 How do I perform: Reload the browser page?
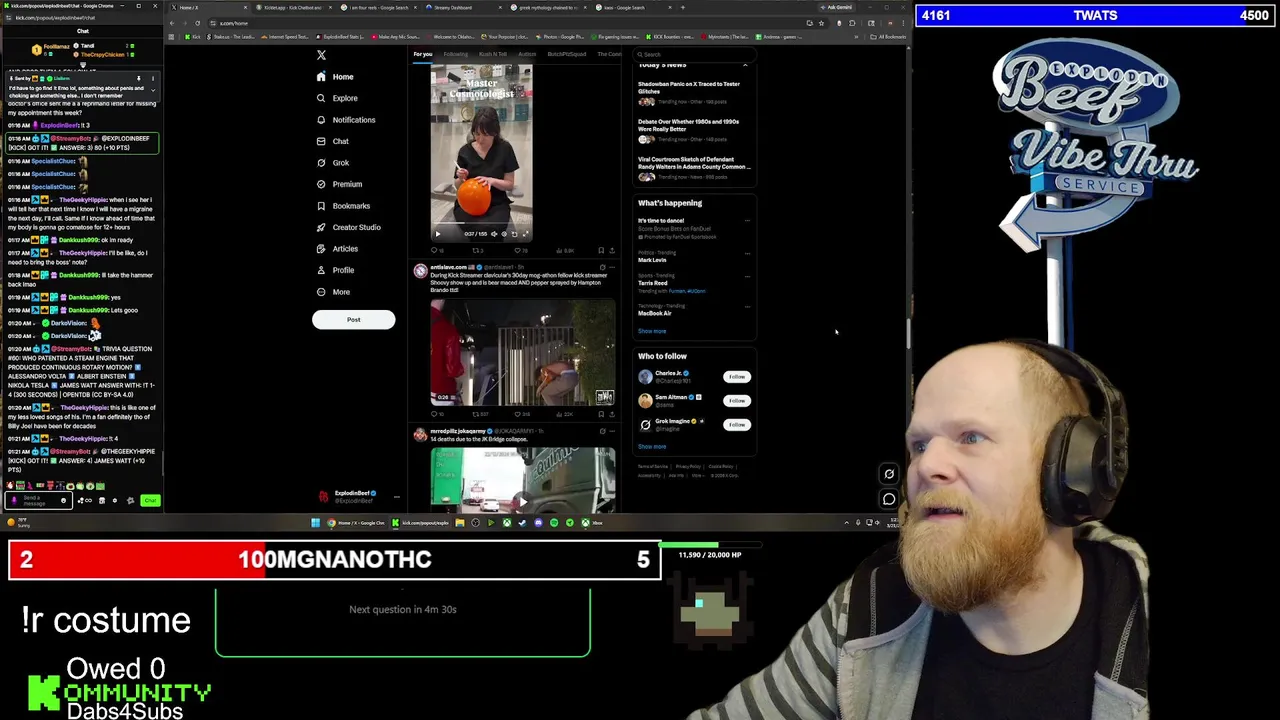[x=197, y=23]
